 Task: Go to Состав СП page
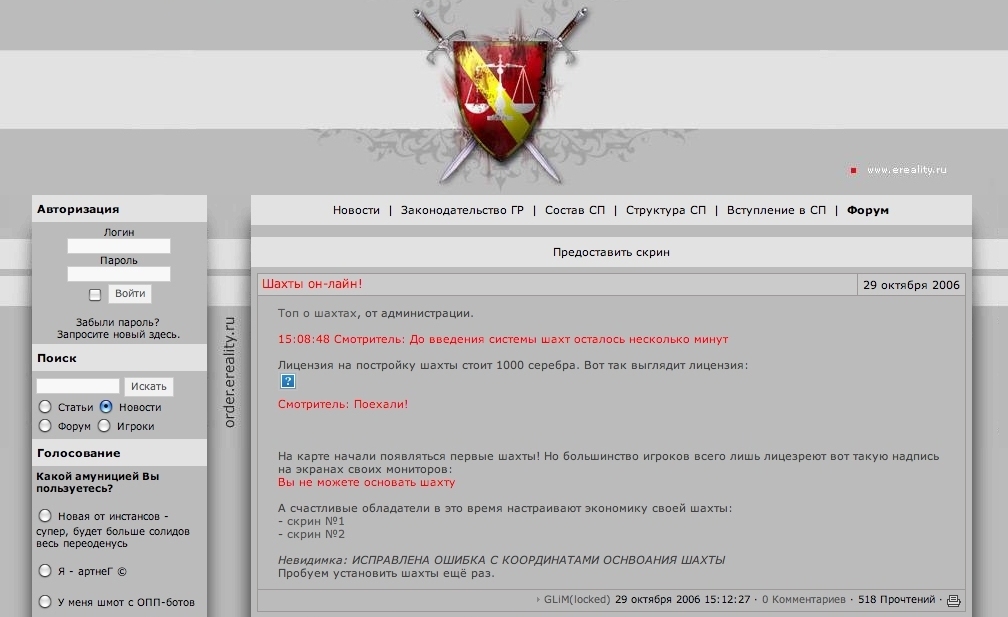tap(575, 210)
